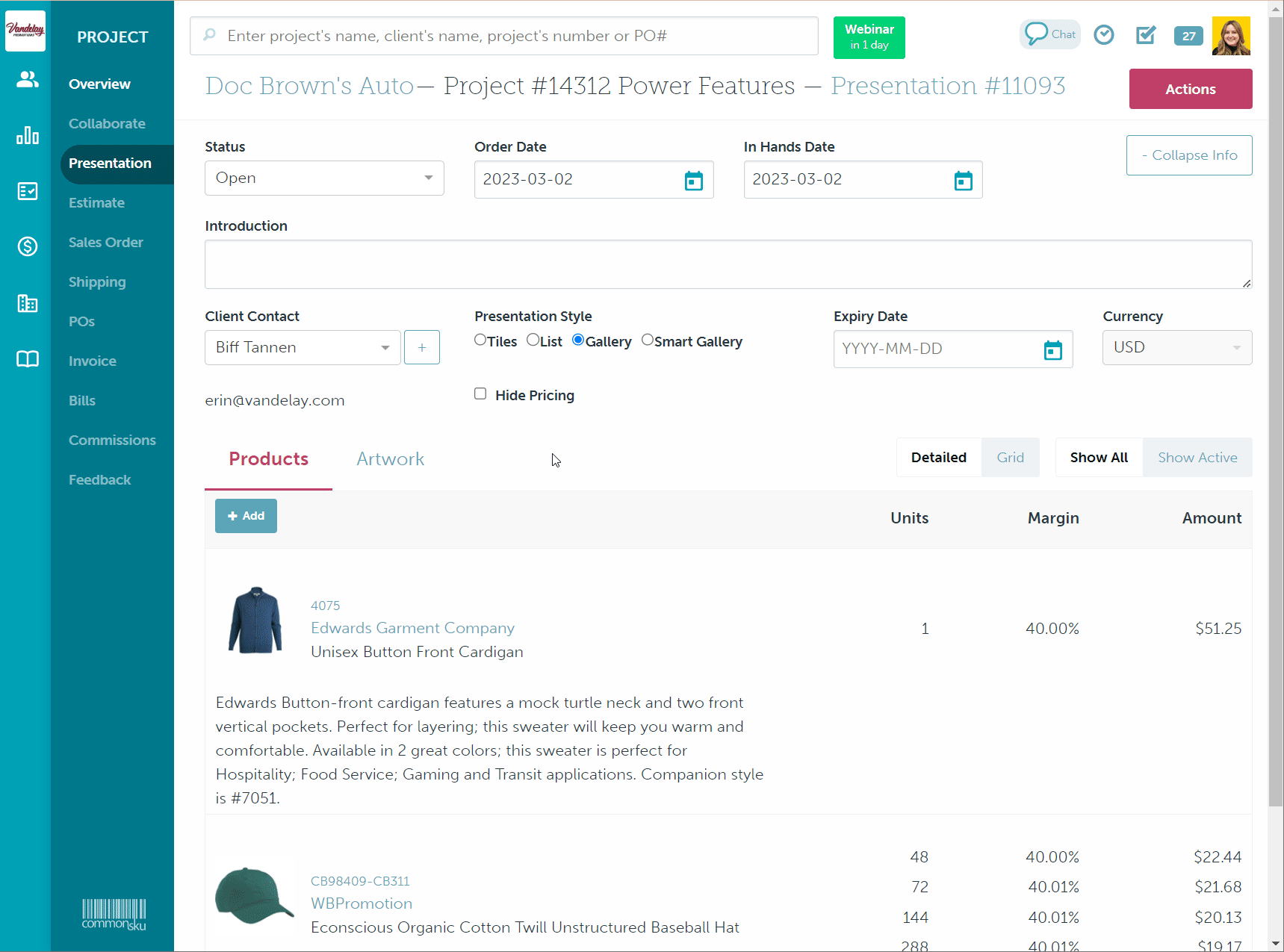This screenshot has width=1284, height=952.
Task: Open the Order Date calendar picker
Action: pyautogui.click(x=693, y=181)
